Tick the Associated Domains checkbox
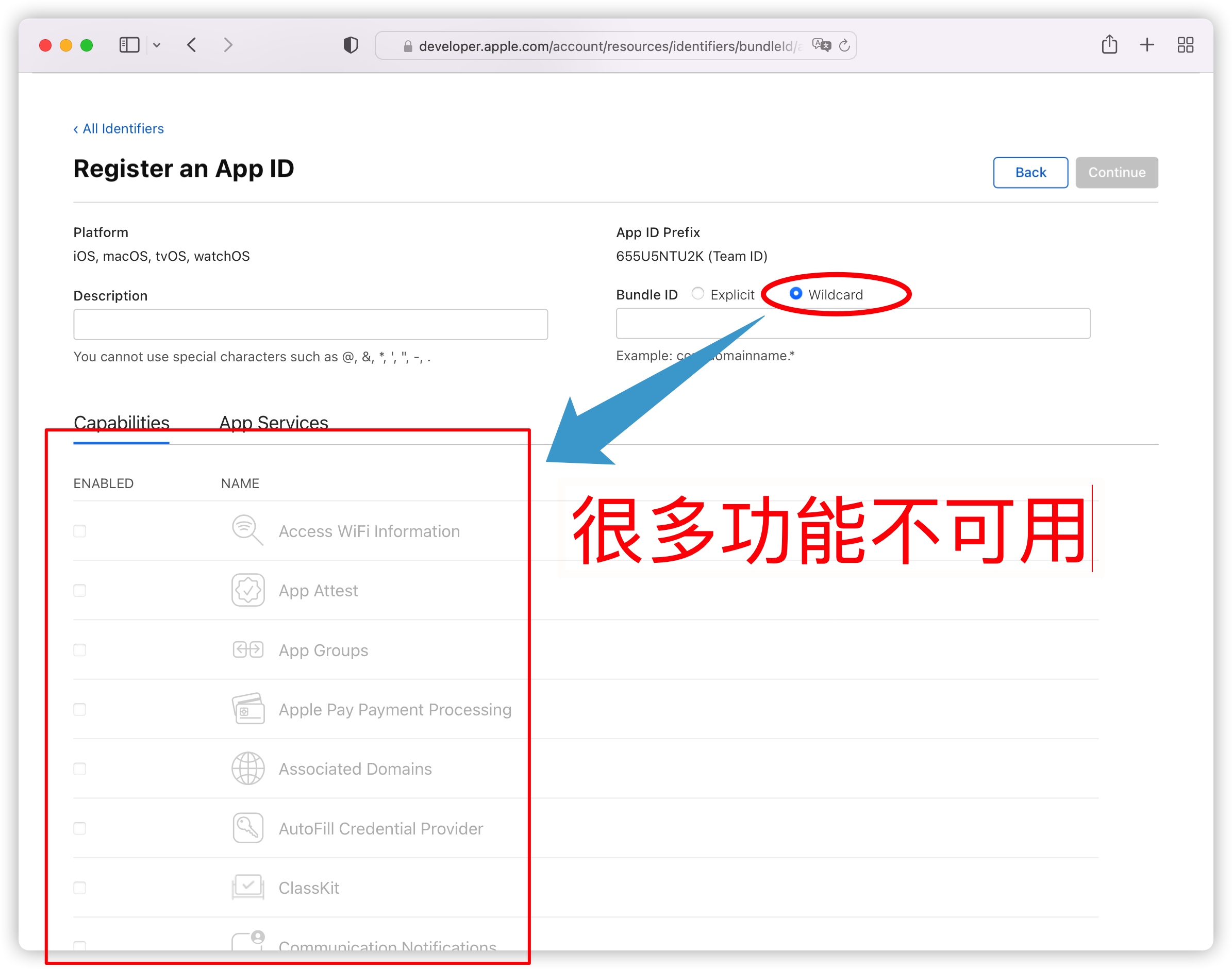This screenshot has height=969, width=1232. point(80,768)
